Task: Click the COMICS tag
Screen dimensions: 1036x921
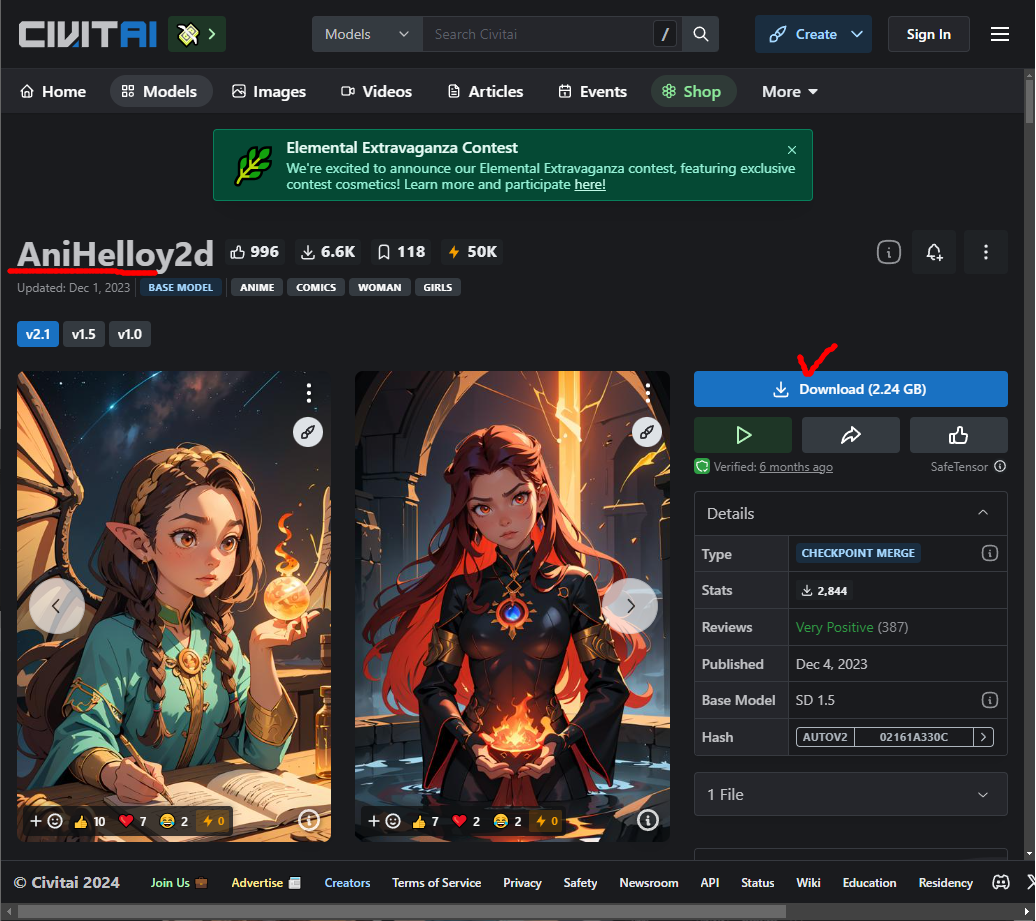Action: [x=316, y=287]
